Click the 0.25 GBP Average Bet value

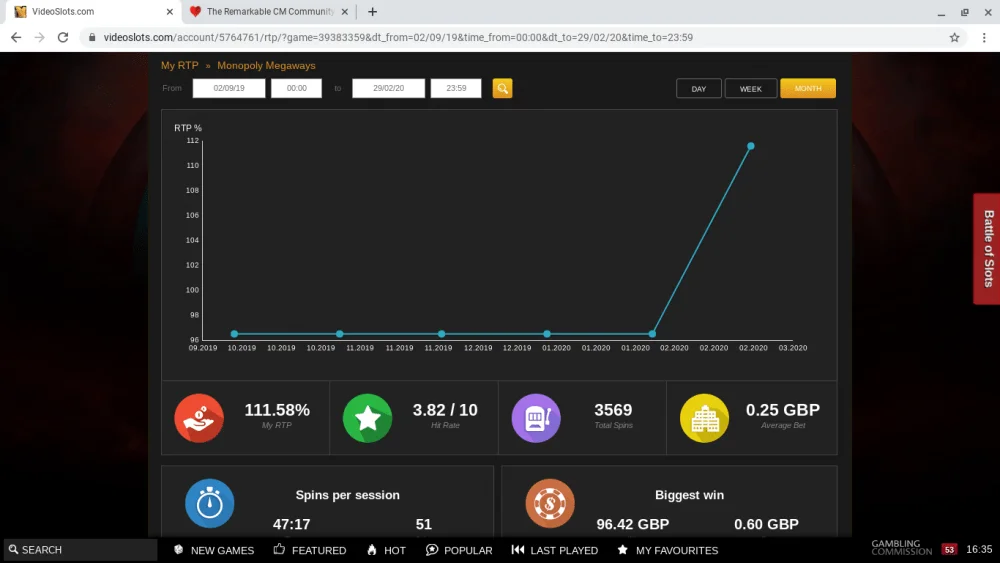click(x=783, y=410)
